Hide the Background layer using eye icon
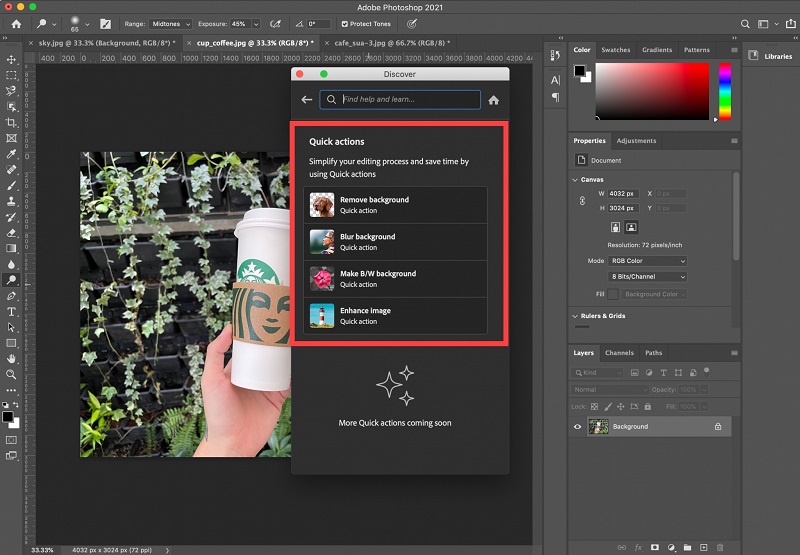This screenshot has width=800, height=555. click(x=577, y=427)
